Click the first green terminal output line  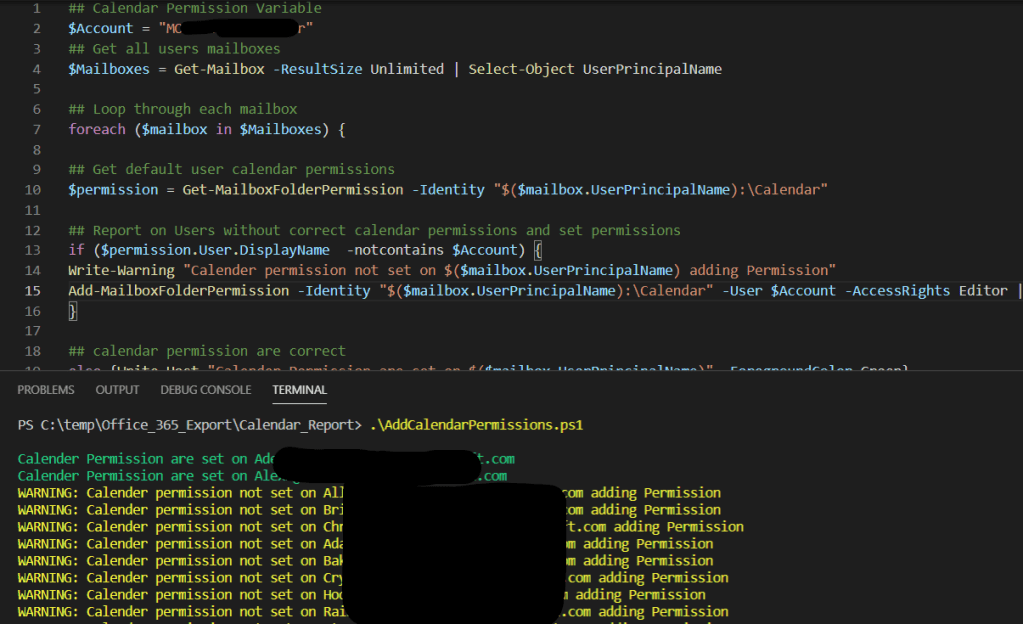(140, 459)
